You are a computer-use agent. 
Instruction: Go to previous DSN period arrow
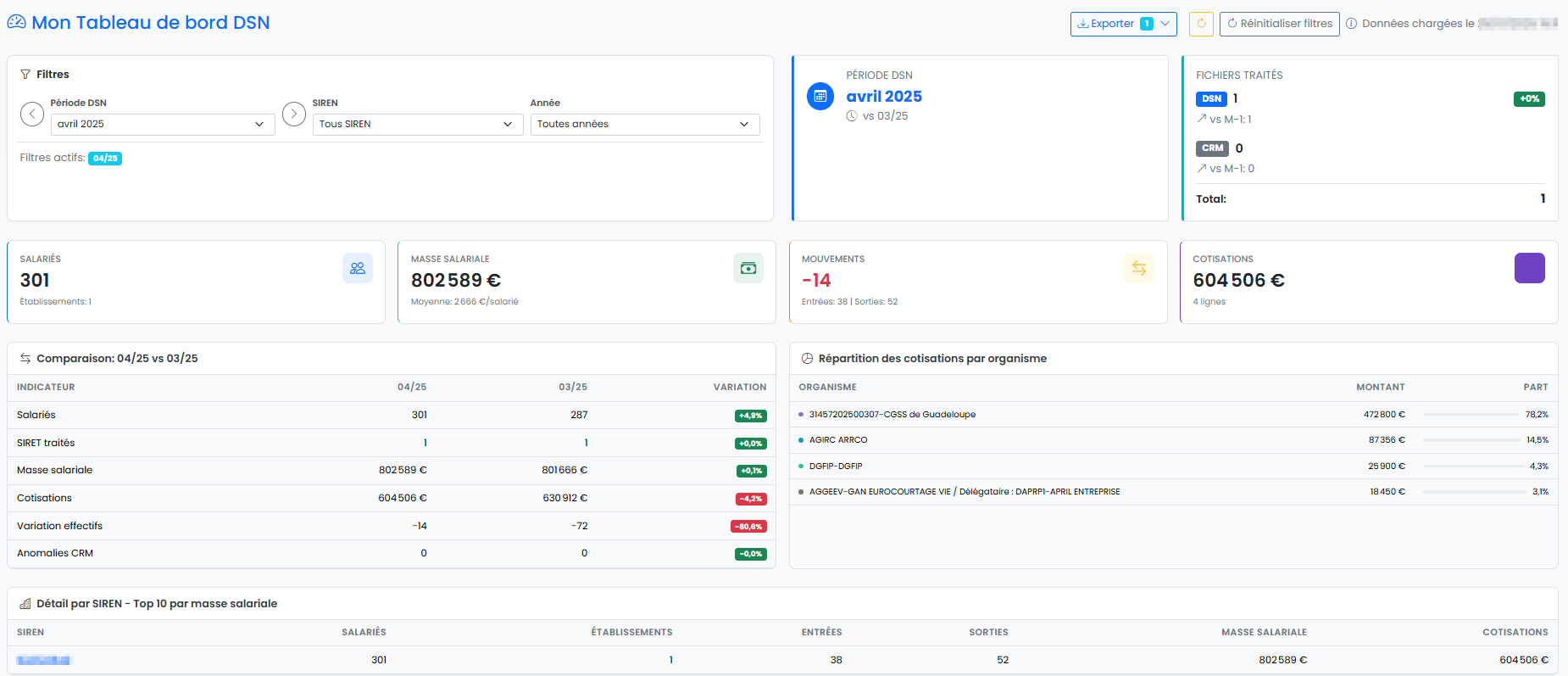point(32,114)
